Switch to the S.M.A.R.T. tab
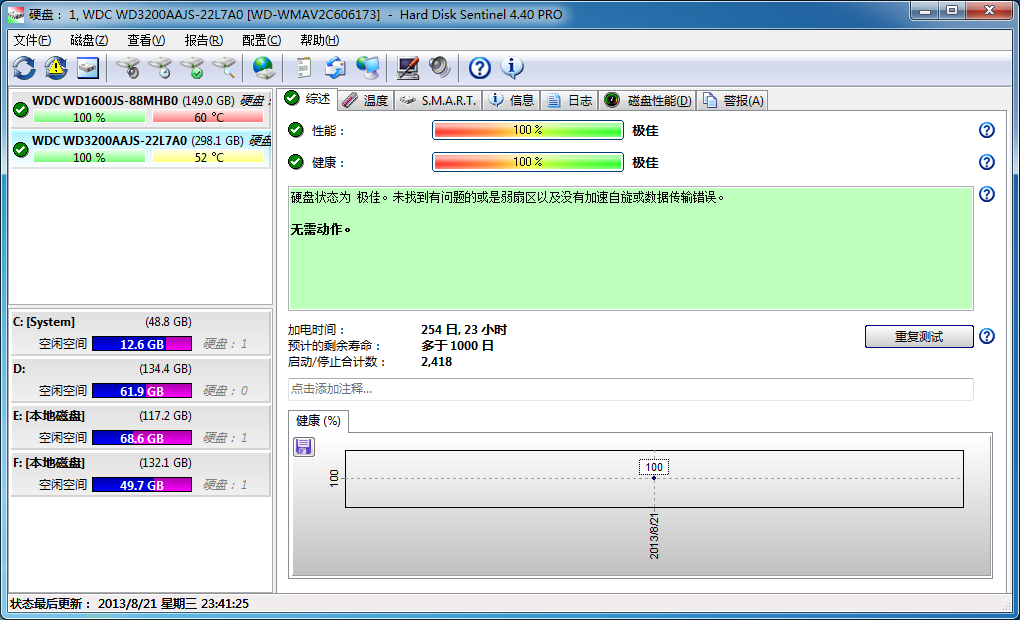The width and height of the screenshot is (1020, 620). (438, 100)
